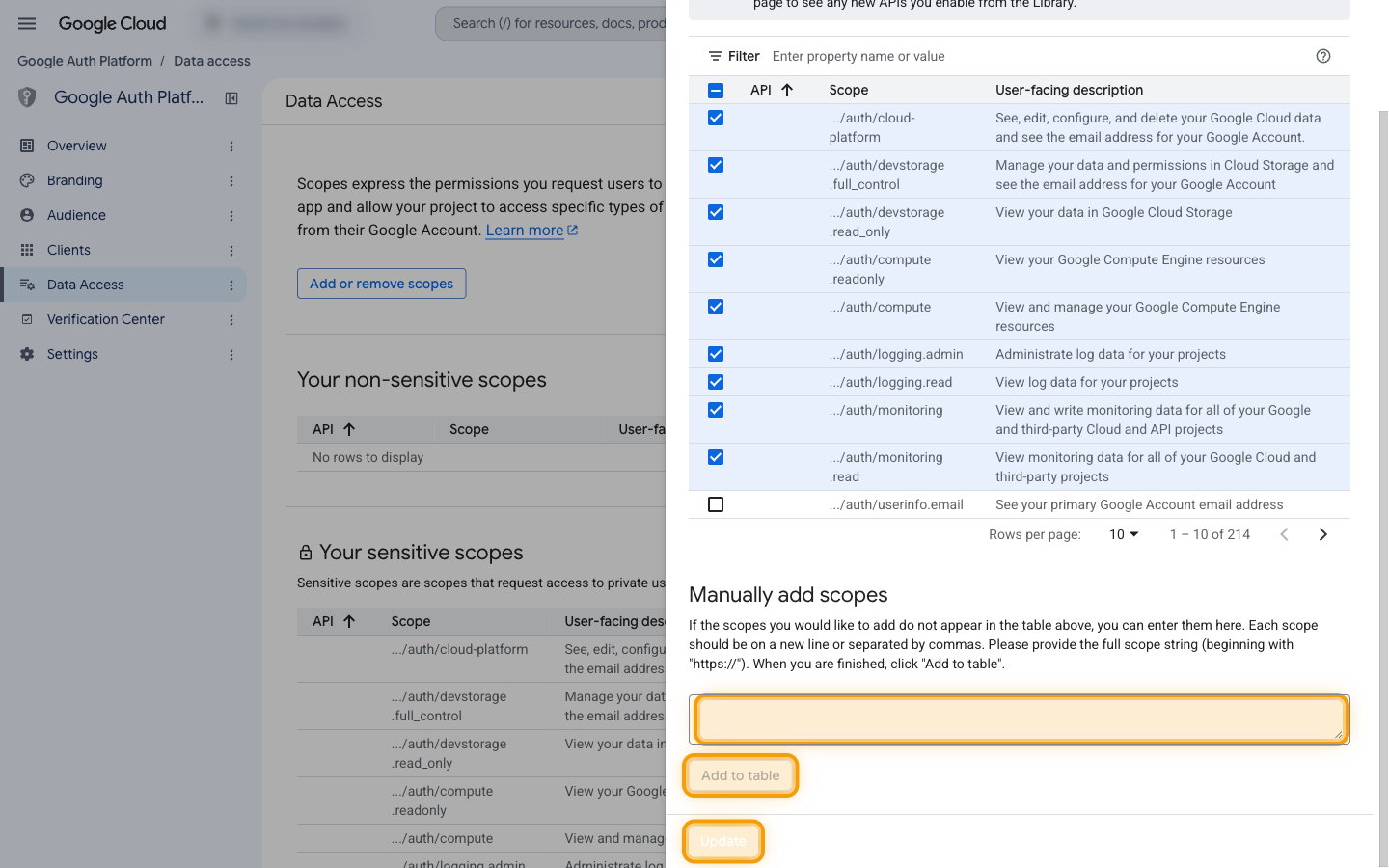Image resolution: width=1389 pixels, height=868 pixels.
Task: Open the more options dots next to Data Access
Action: 231,285
